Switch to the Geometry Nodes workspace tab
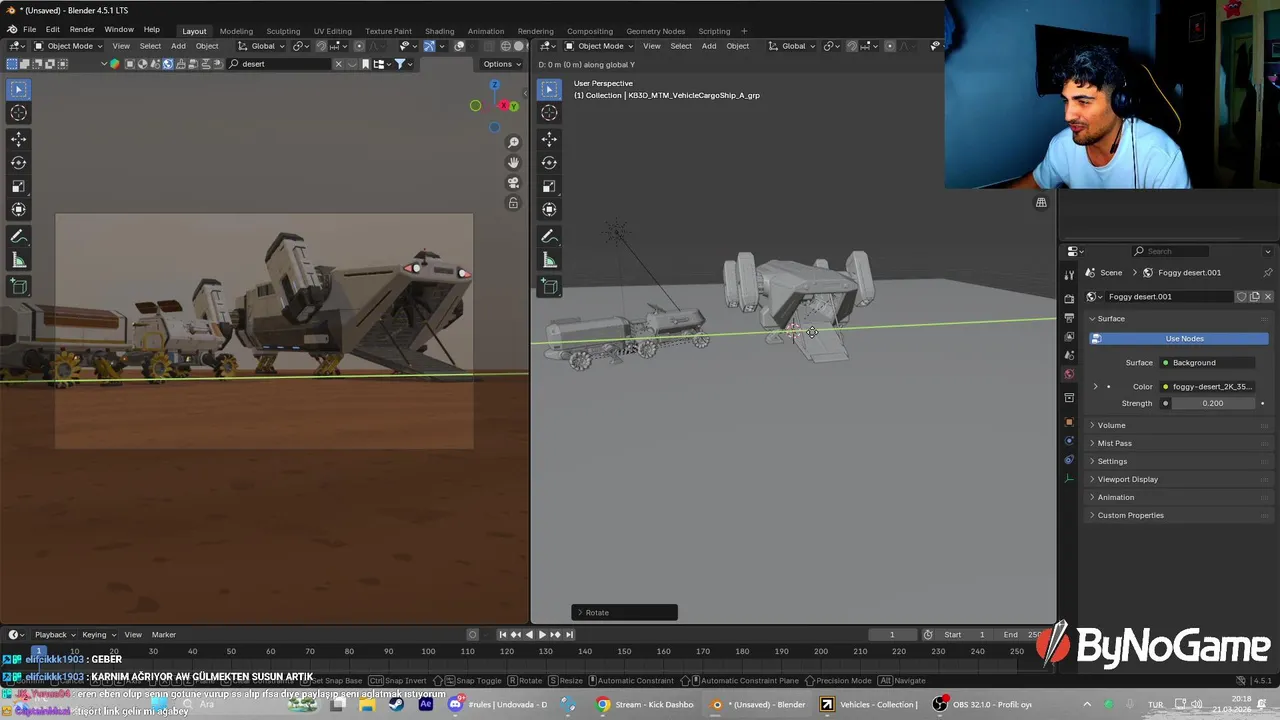 pyautogui.click(x=654, y=31)
